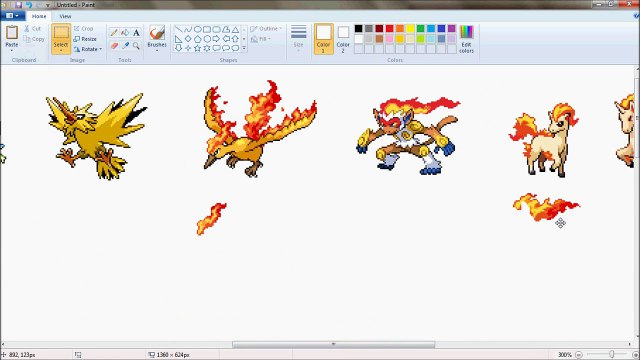Save using the title bar Save icon
This screenshot has height=360, width=640.
coord(18,5)
